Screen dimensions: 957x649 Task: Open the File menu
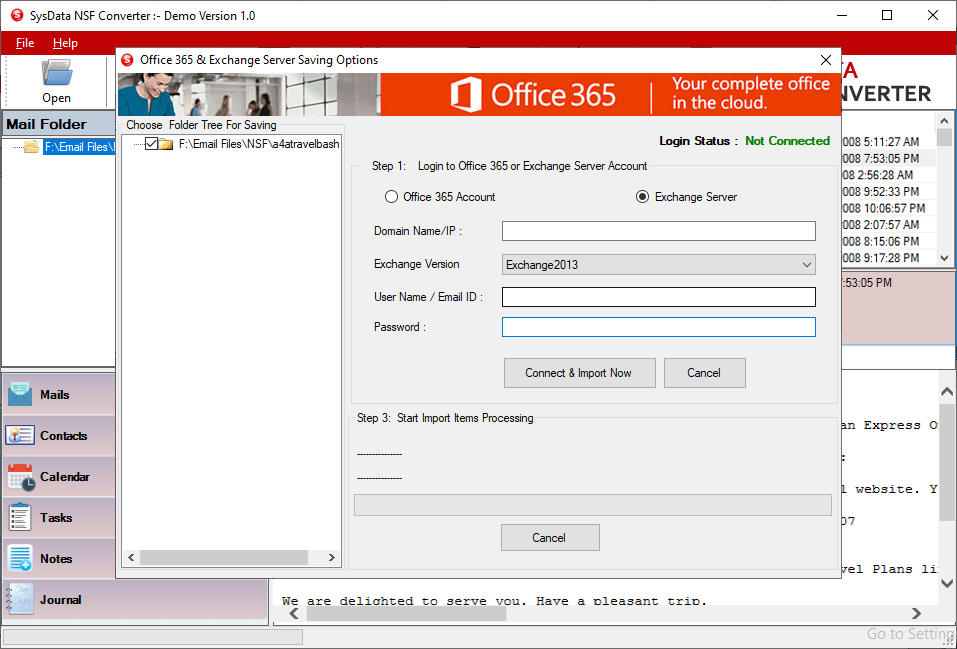[24, 43]
